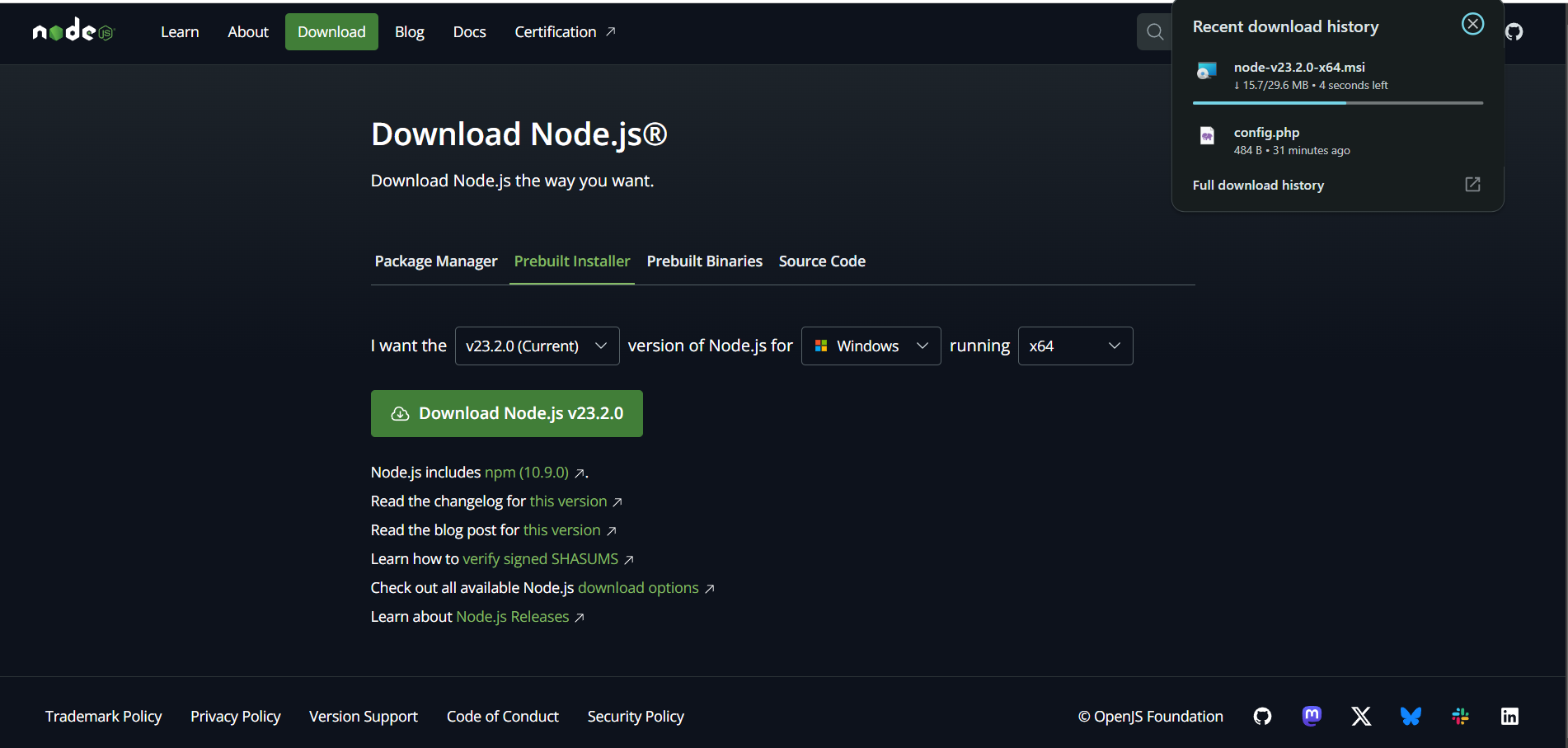Open the footer Slack icon
Viewport: 1568px width, 748px height.
(1460, 716)
